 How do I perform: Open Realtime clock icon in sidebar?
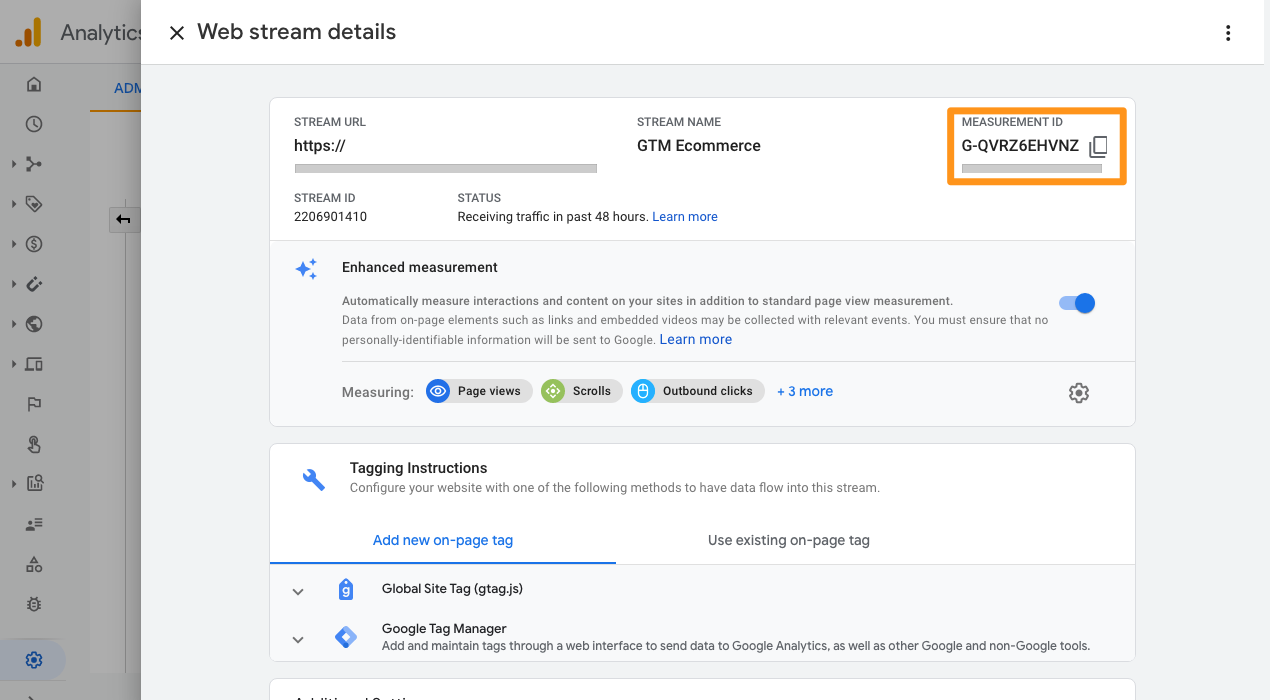click(34, 124)
